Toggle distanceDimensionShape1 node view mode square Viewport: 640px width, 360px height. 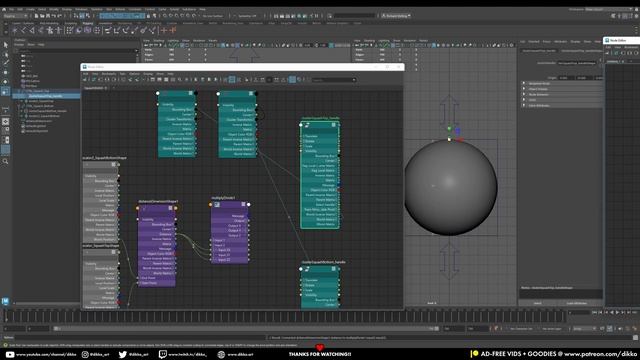[171, 208]
